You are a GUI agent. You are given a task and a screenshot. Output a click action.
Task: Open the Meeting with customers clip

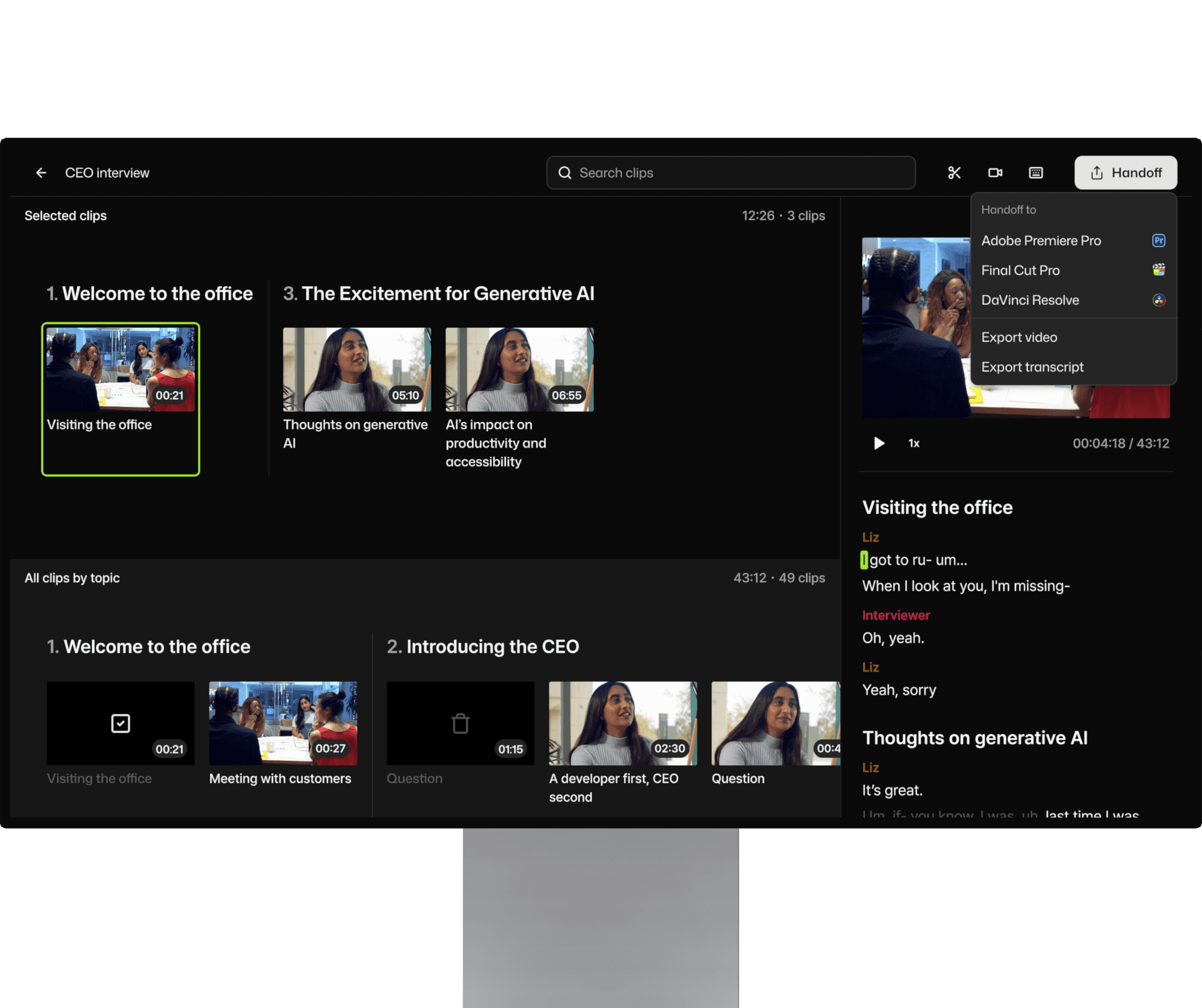tap(283, 723)
